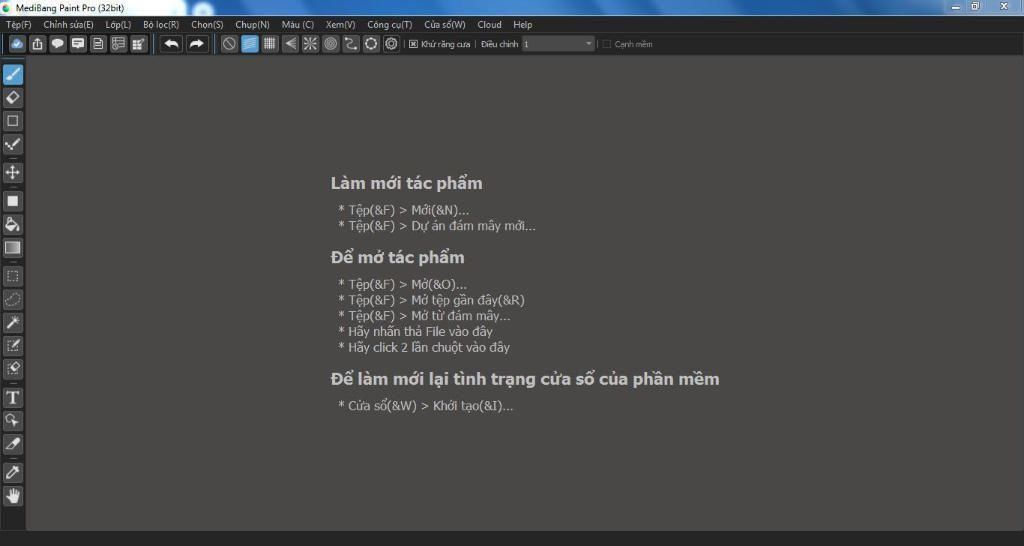Select the Dot tool square outline icon
Image resolution: width=1024 pixels, height=546 pixels.
(x=12, y=121)
